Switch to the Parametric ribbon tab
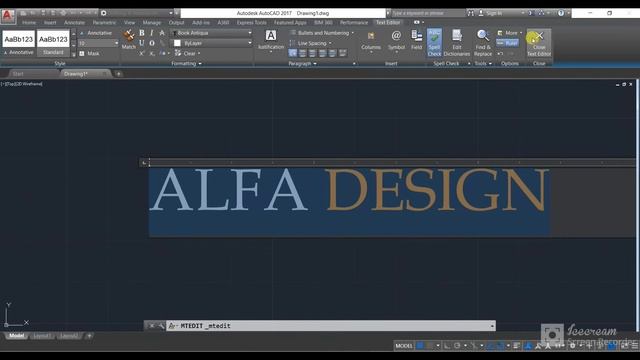 [104, 22]
